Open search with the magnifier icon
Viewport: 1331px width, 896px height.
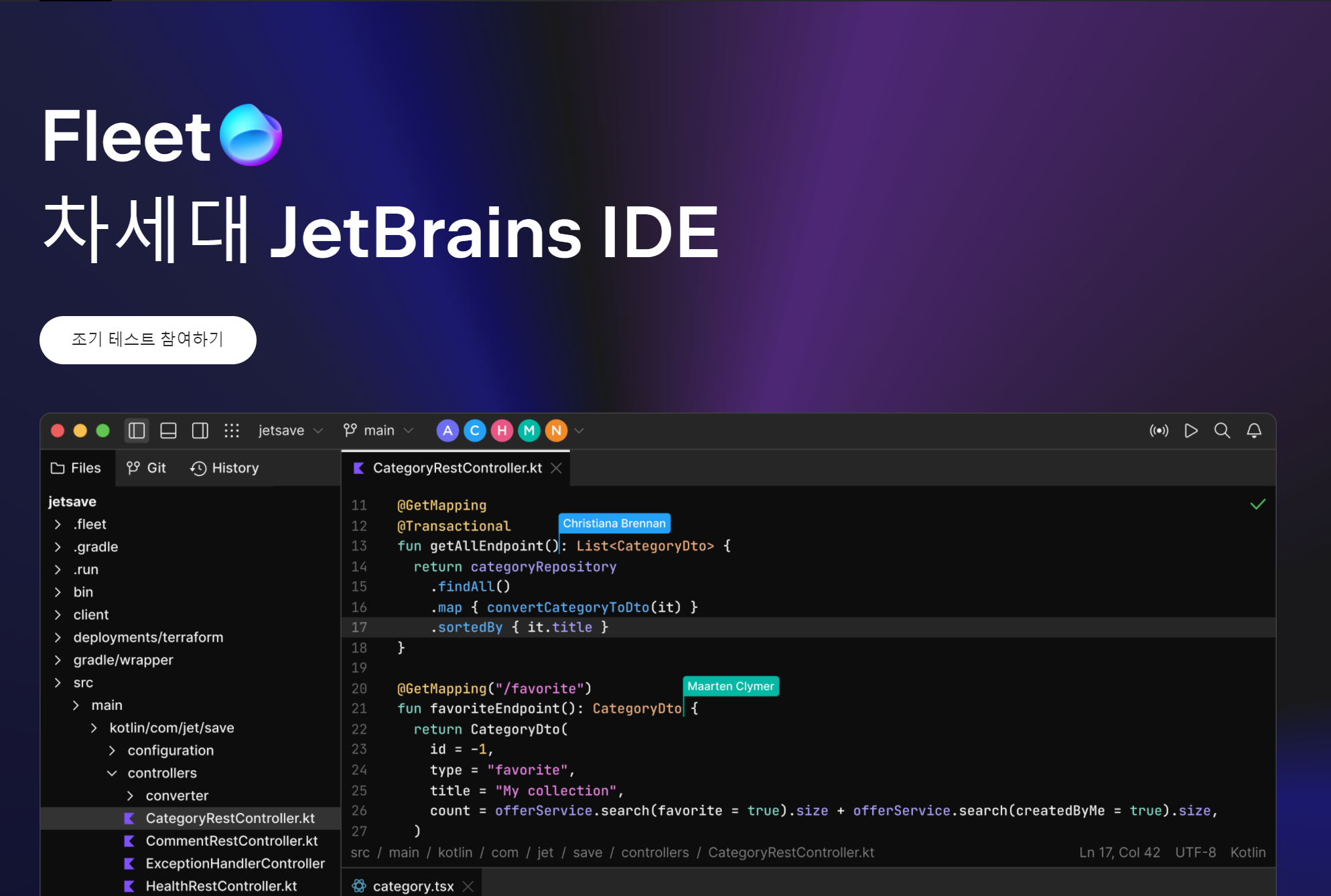click(x=1222, y=431)
